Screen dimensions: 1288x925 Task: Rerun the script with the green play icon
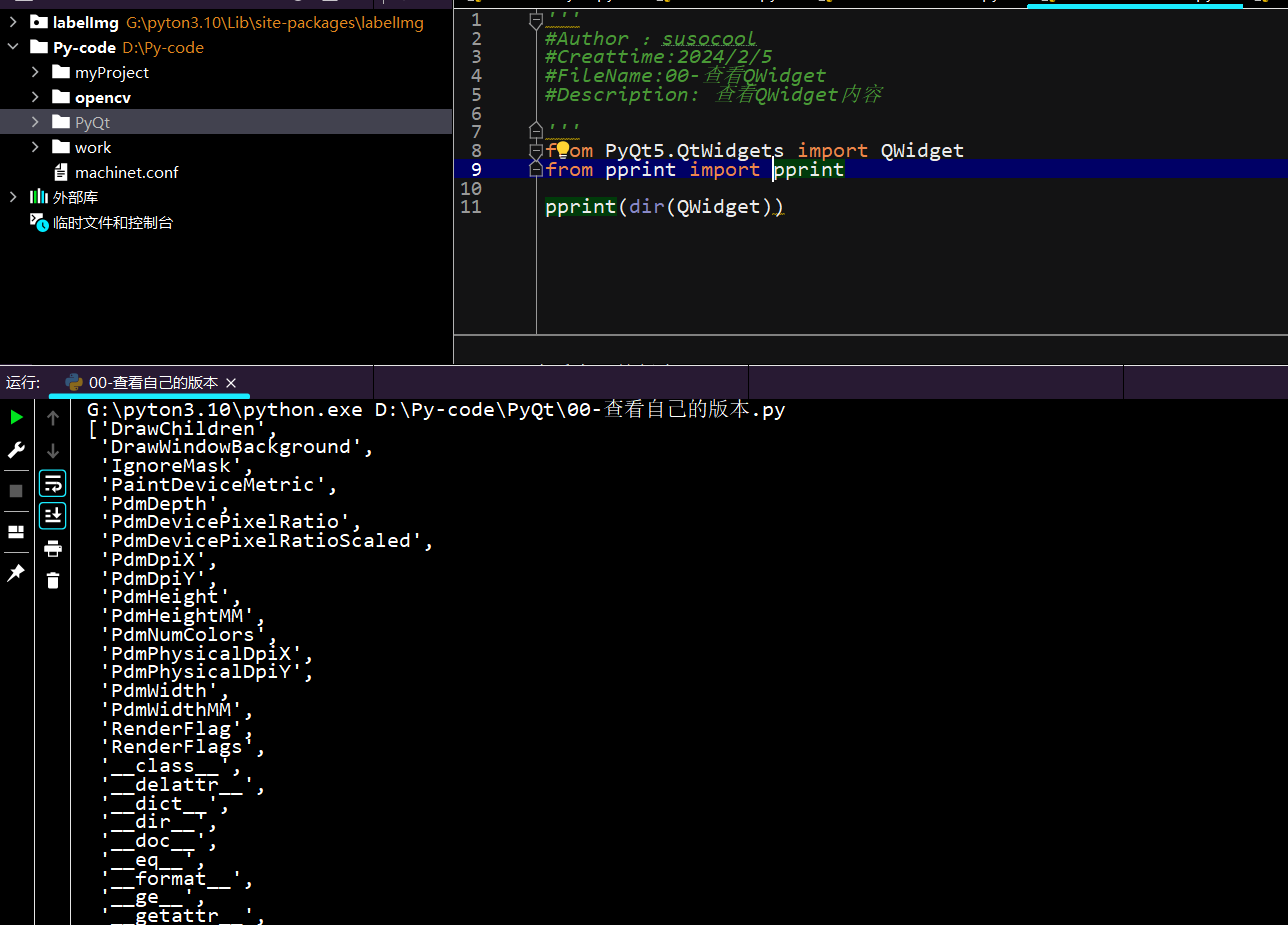pyautogui.click(x=16, y=416)
